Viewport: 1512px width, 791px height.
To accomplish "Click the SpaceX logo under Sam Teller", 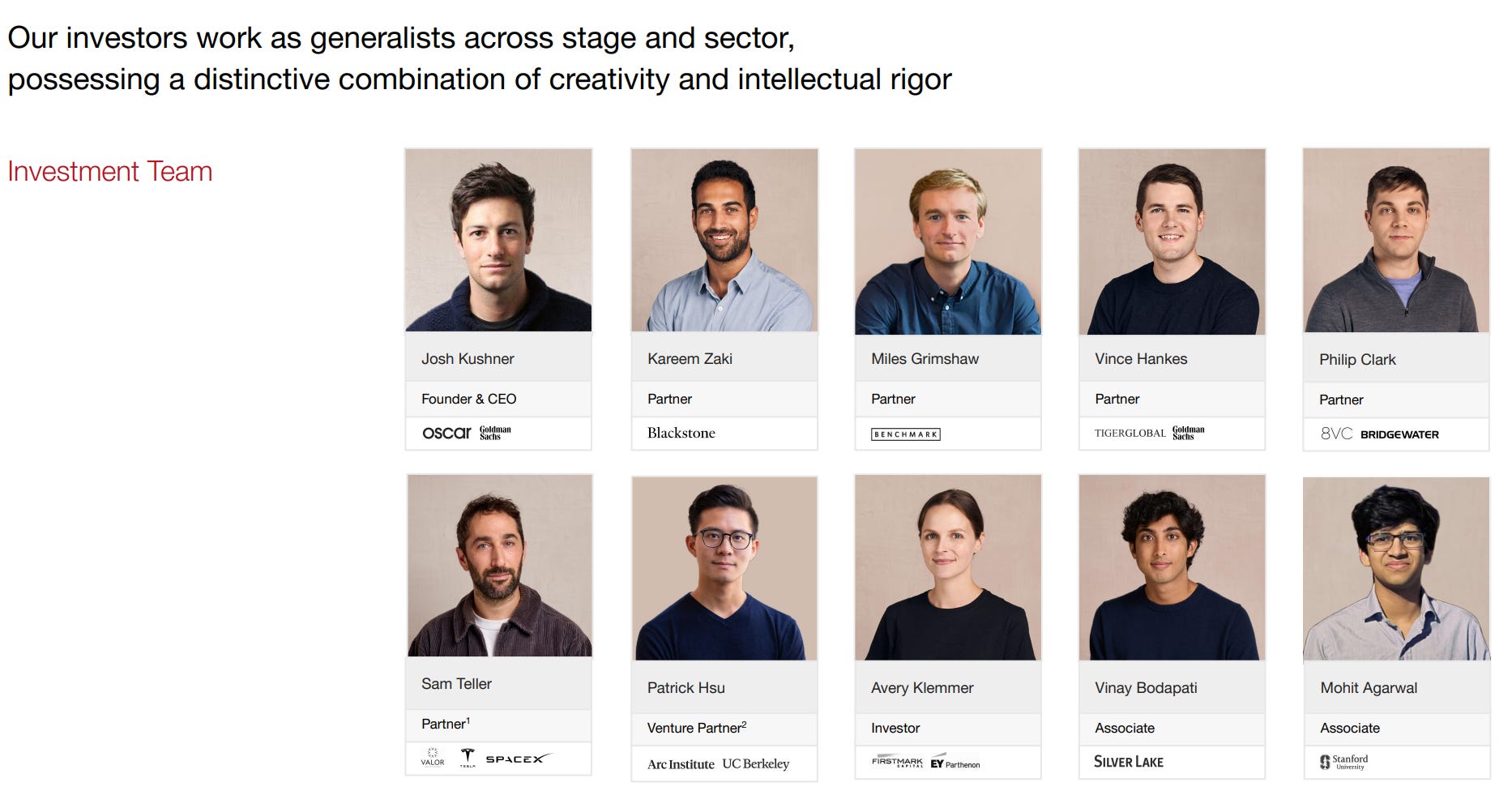I will [x=519, y=759].
